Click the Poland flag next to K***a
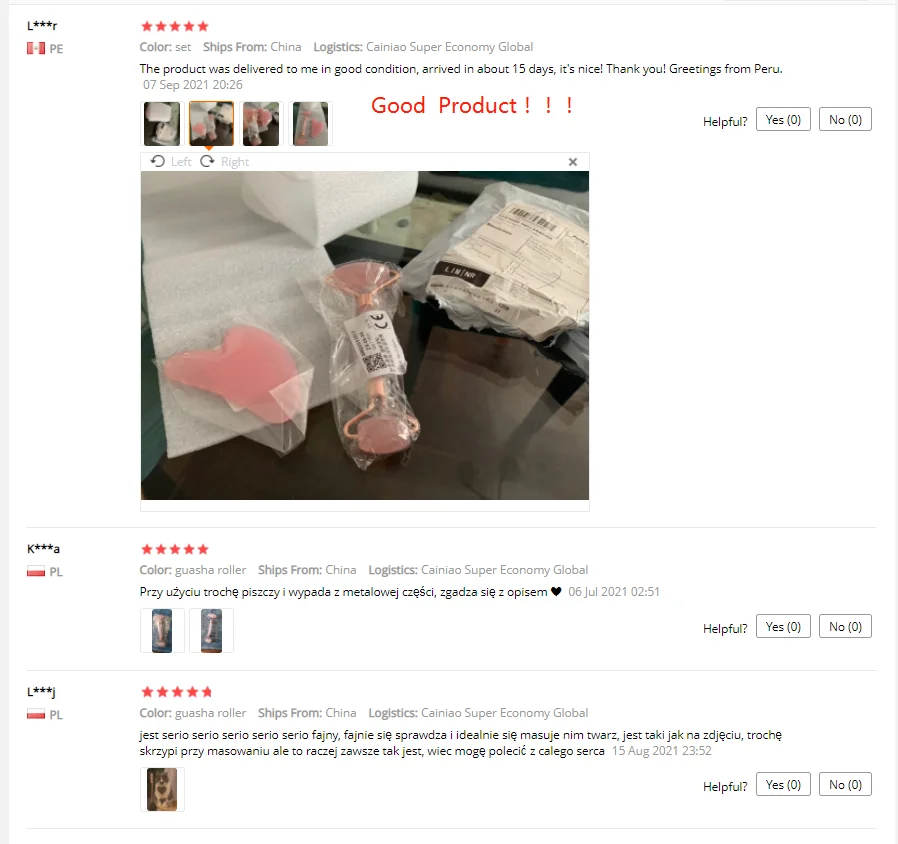898x844 pixels. coord(36,571)
